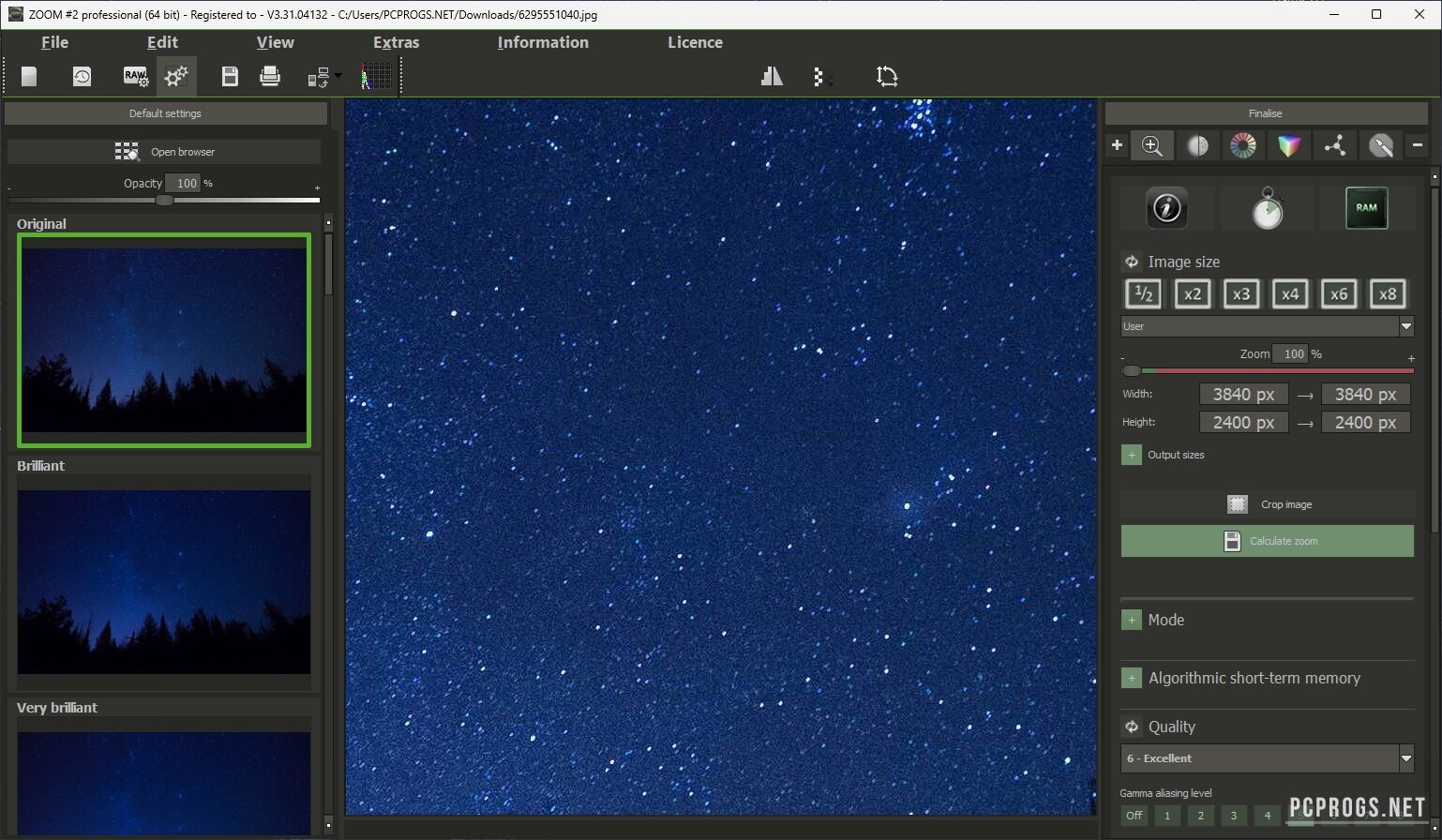Screen dimensions: 1442x840
Task: Select the x2 image size multiplier
Action: pos(1192,294)
